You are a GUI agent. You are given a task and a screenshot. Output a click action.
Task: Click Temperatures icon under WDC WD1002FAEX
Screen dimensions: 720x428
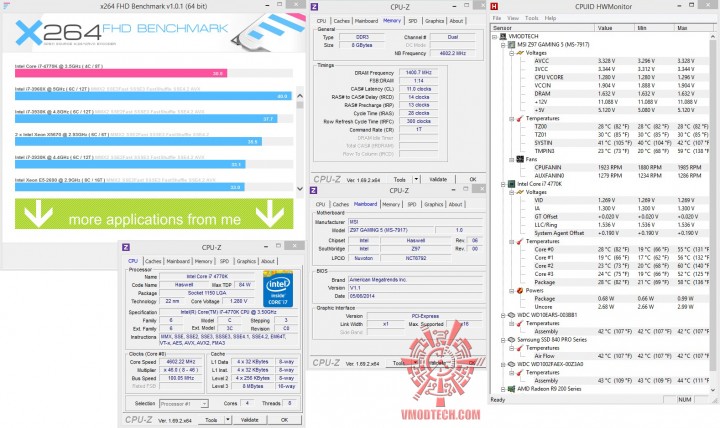click(x=520, y=372)
